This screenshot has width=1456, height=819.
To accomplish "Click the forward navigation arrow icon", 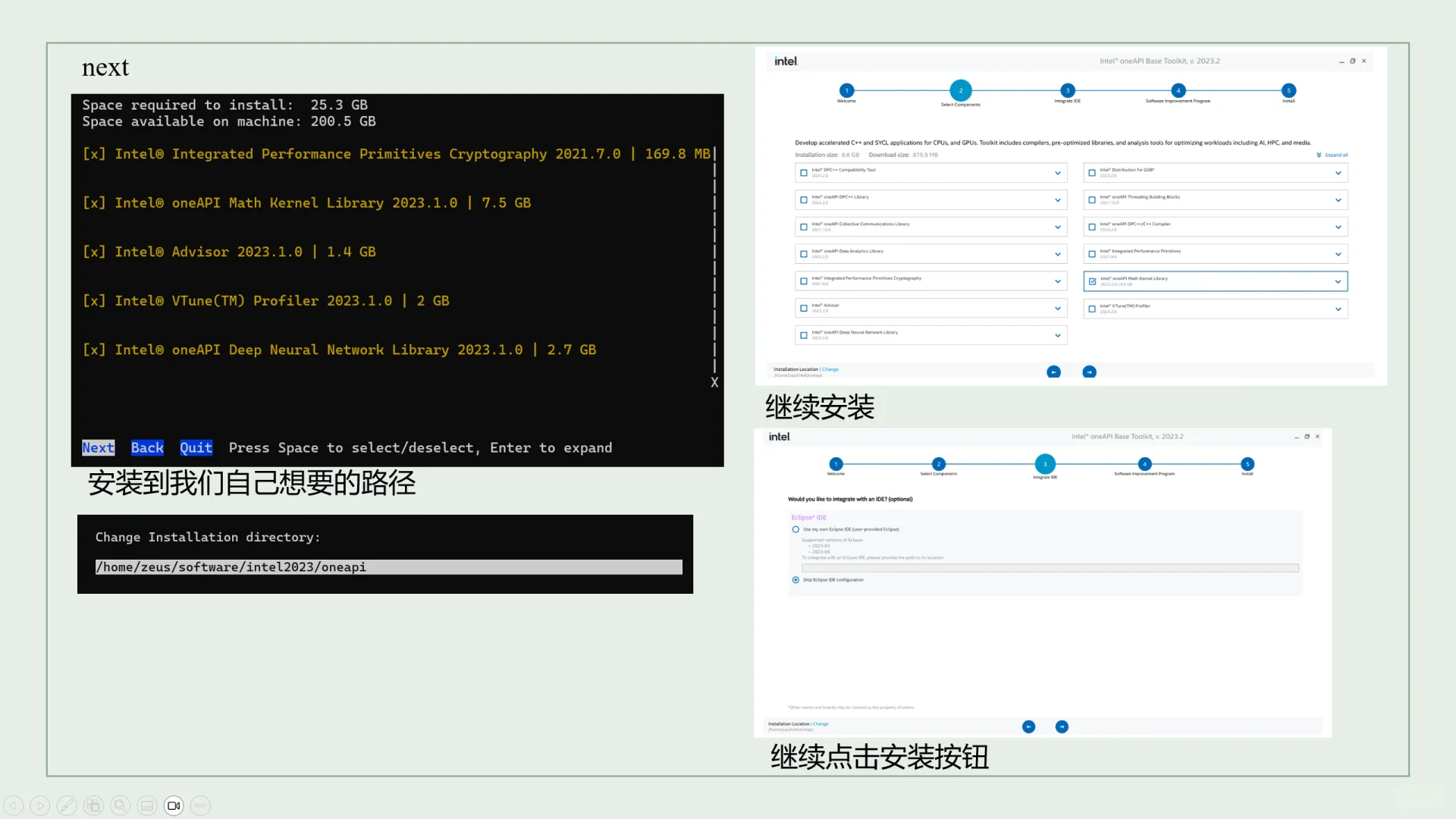I will [x=39, y=805].
